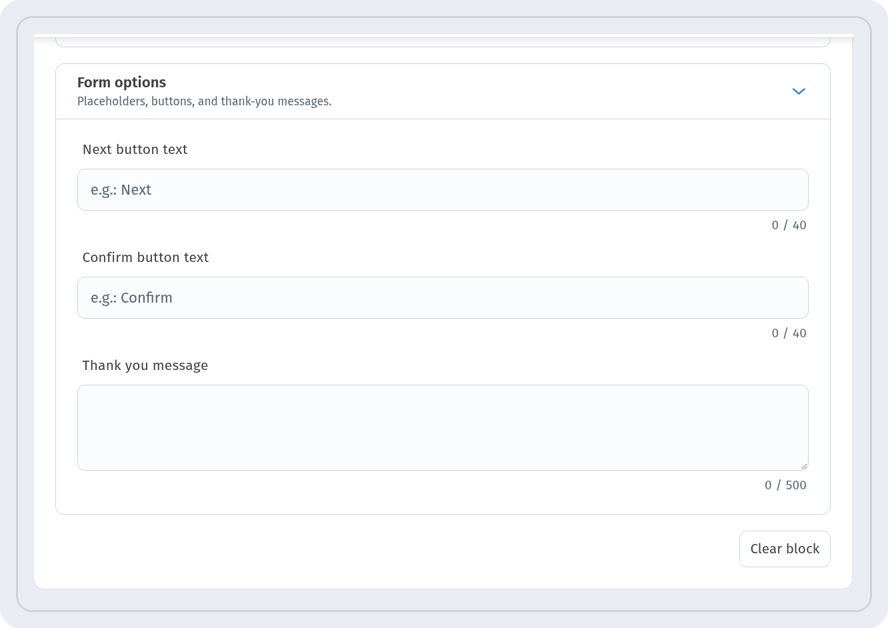Click the Form options heading

[x=122, y=82]
